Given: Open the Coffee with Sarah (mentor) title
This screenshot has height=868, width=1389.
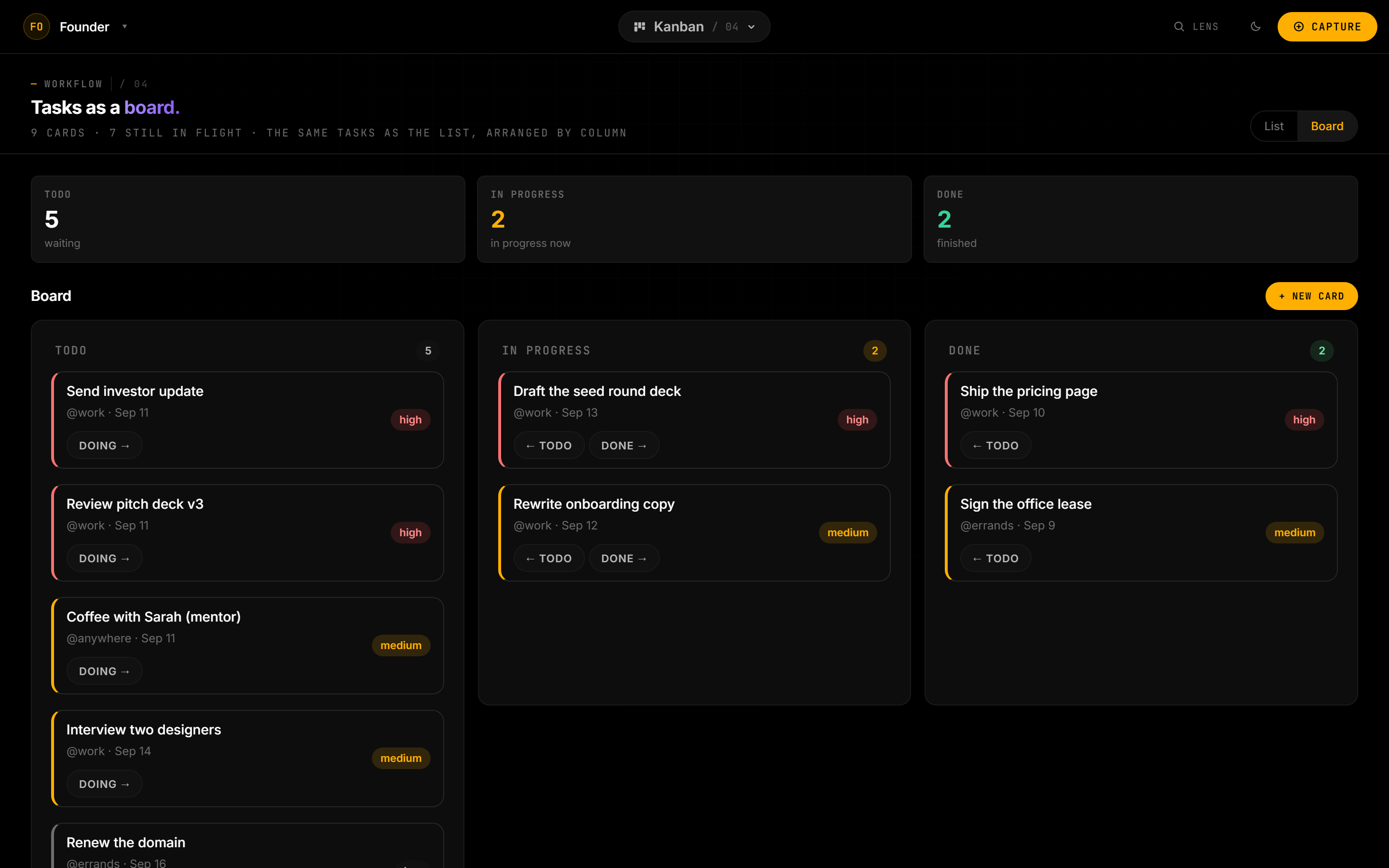Looking at the screenshot, I should coord(153,617).
